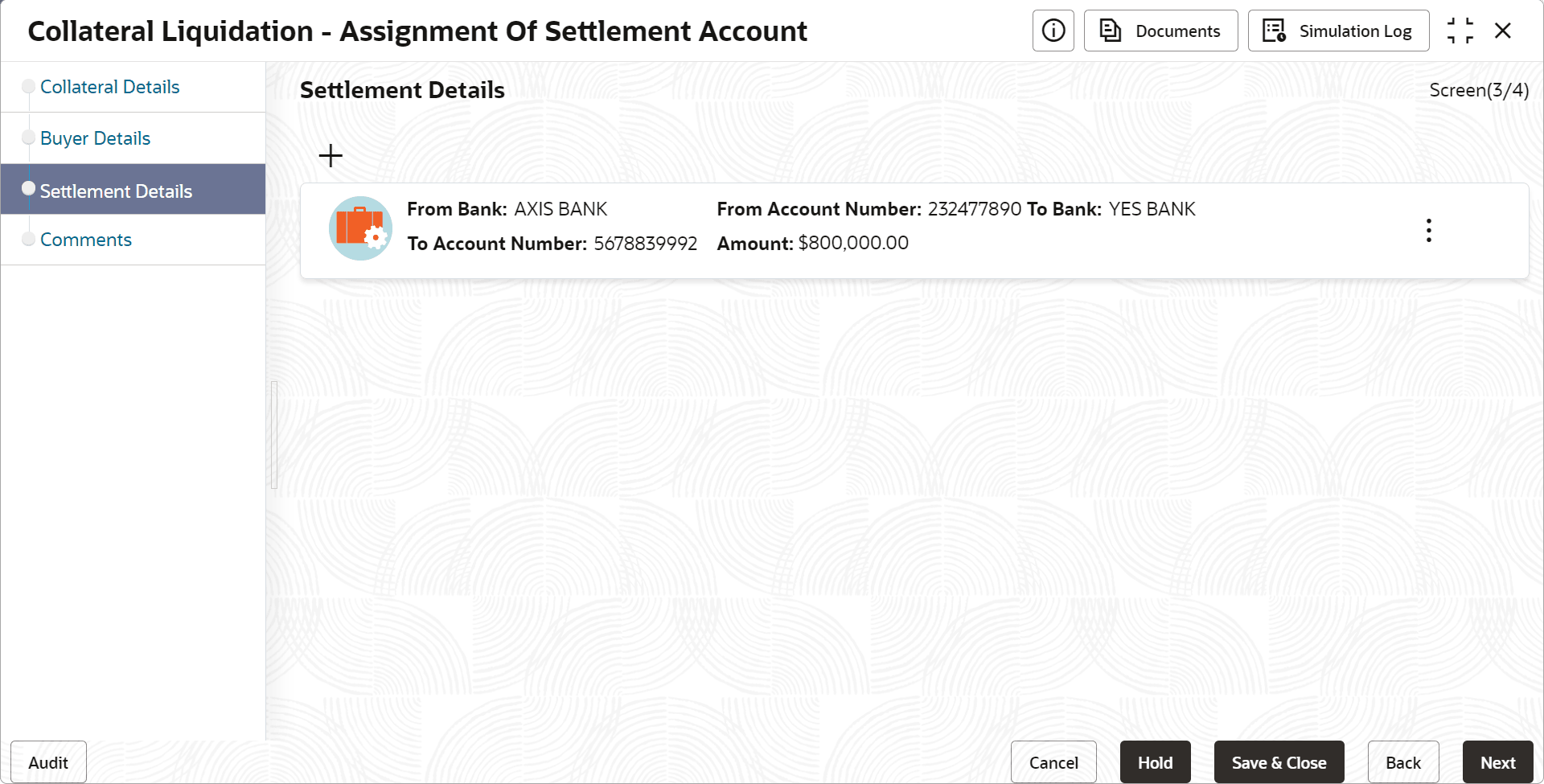Click the orange briefcase settlement icon

[360, 228]
